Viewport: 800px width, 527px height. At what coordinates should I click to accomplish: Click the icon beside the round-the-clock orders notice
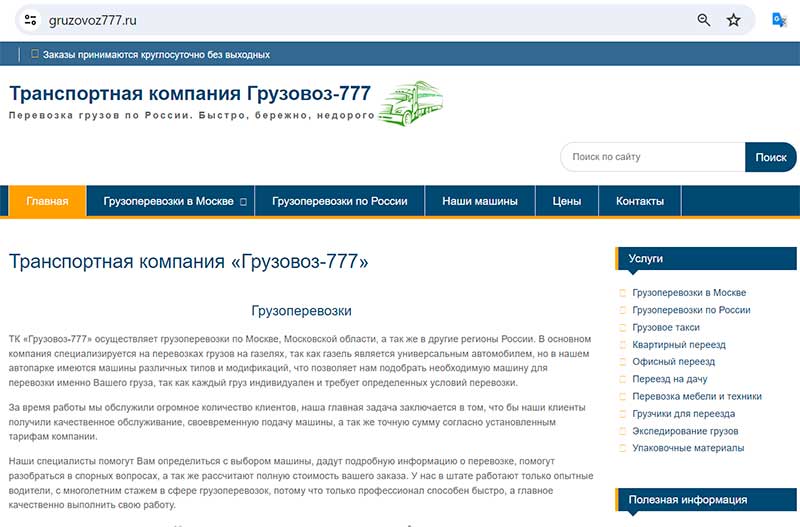[35, 55]
